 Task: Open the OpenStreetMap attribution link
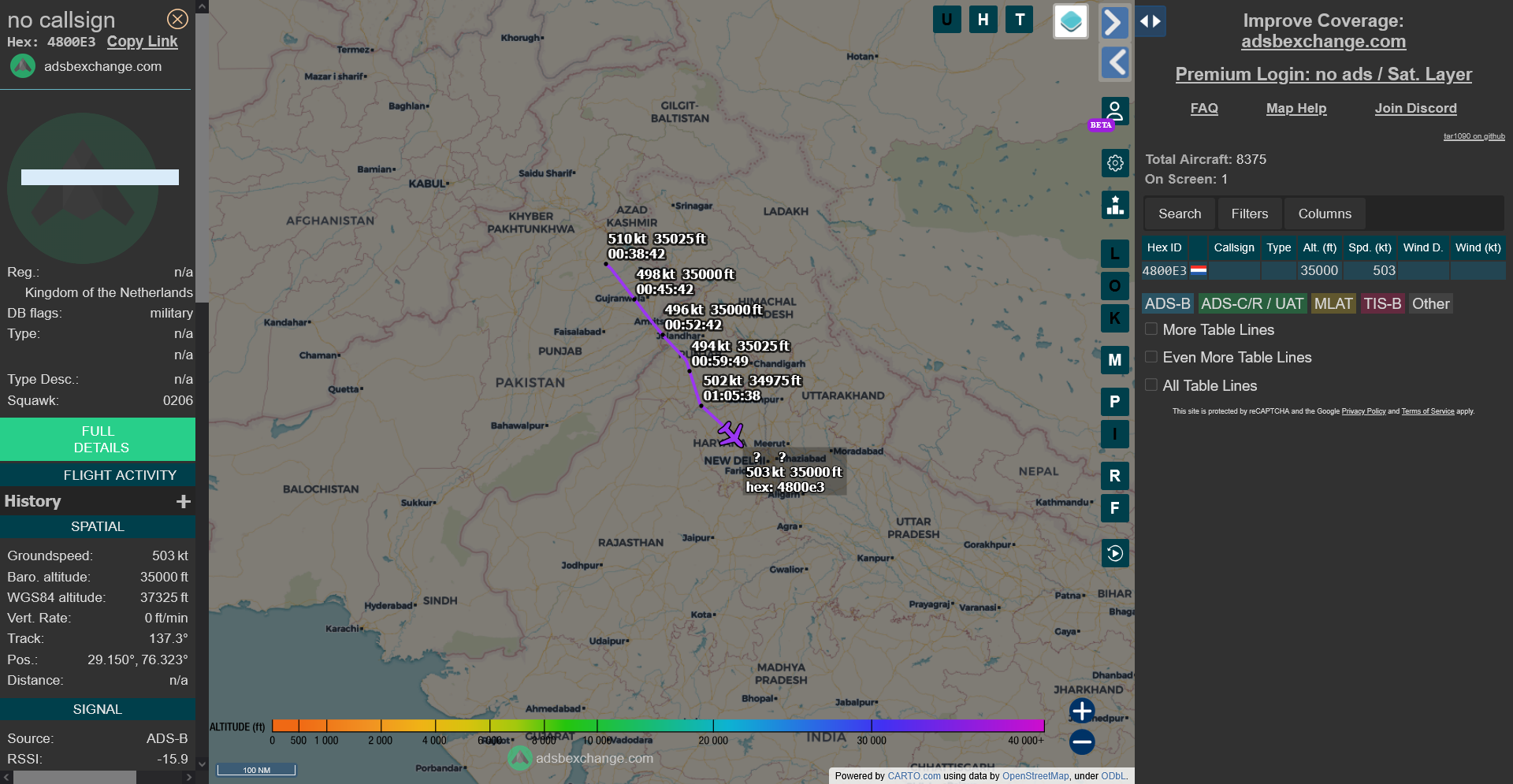1035,776
